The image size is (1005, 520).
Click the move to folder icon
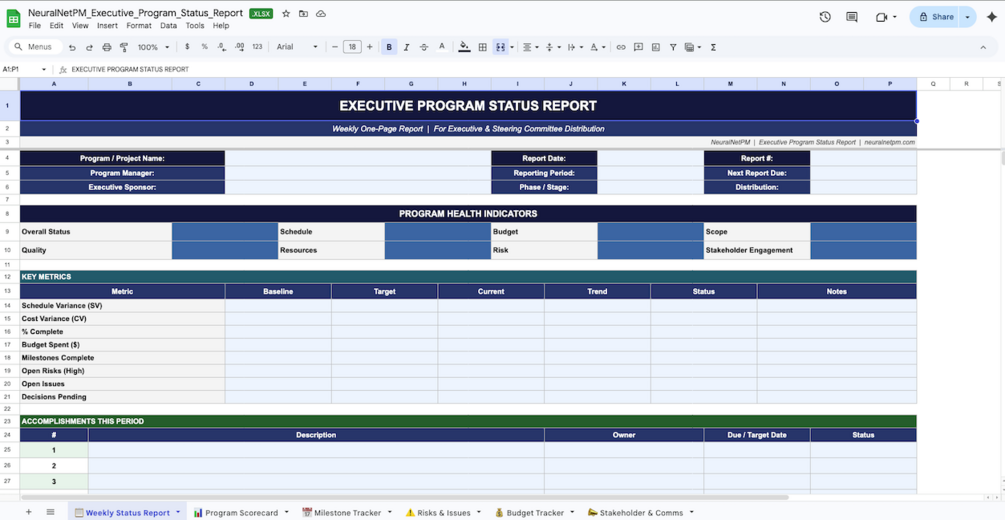[x=303, y=13]
